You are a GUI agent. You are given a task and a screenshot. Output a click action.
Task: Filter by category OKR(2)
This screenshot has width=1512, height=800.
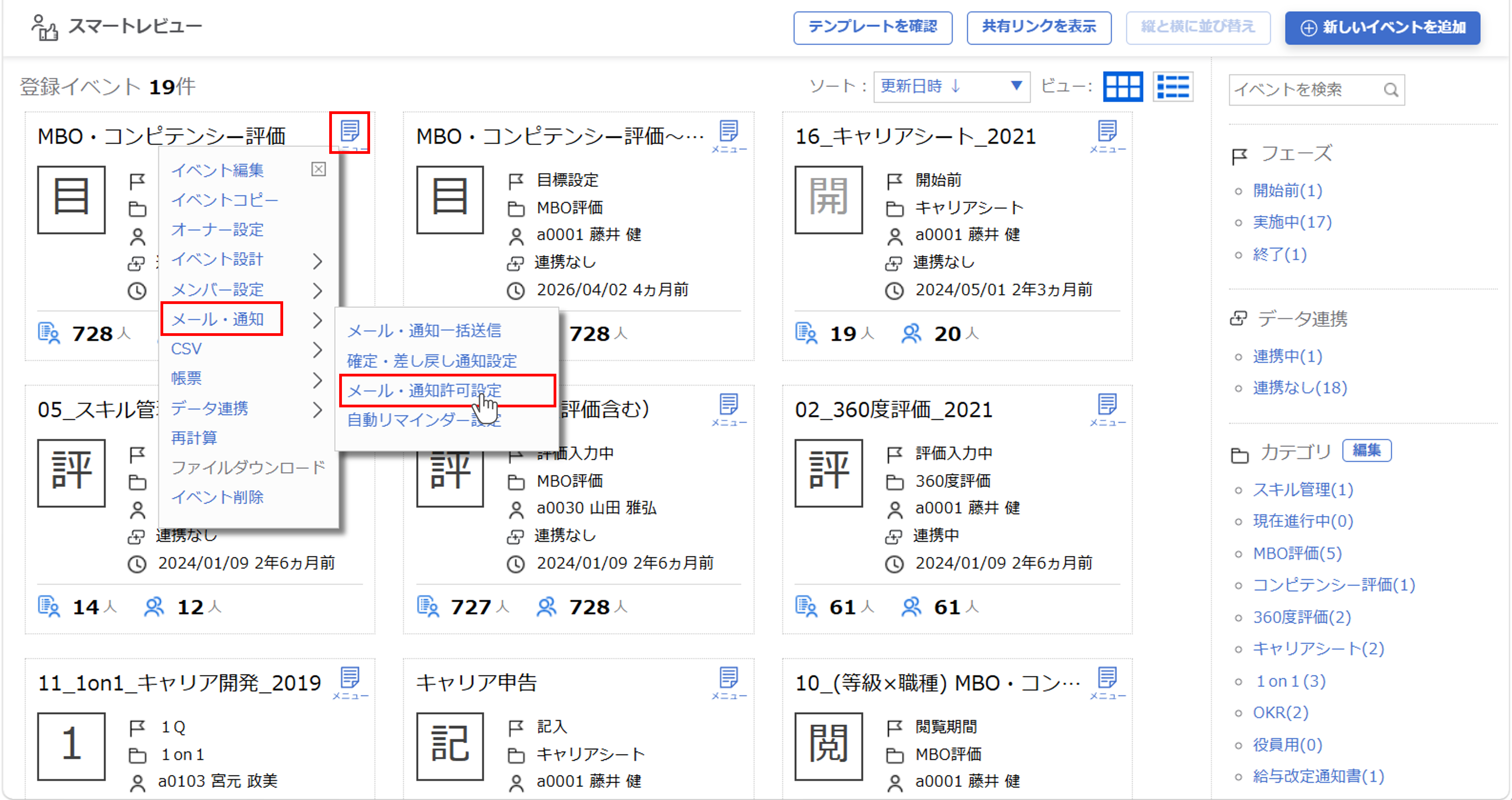pos(1281,713)
